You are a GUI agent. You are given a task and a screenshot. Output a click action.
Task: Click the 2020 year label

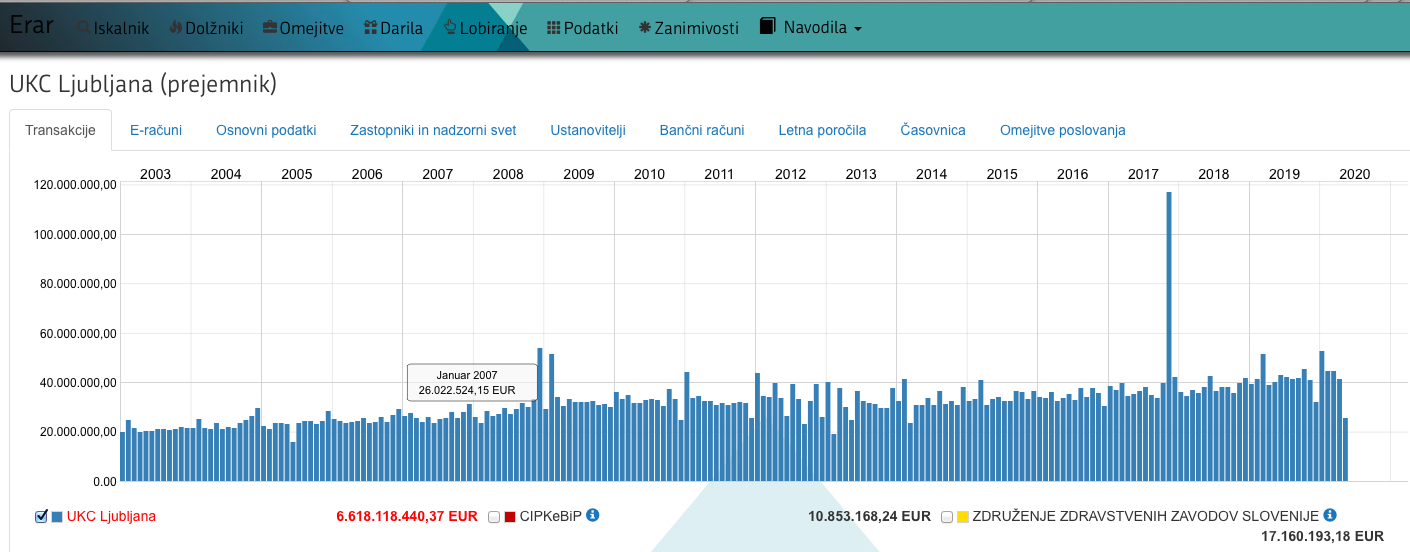click(1354, 174)
